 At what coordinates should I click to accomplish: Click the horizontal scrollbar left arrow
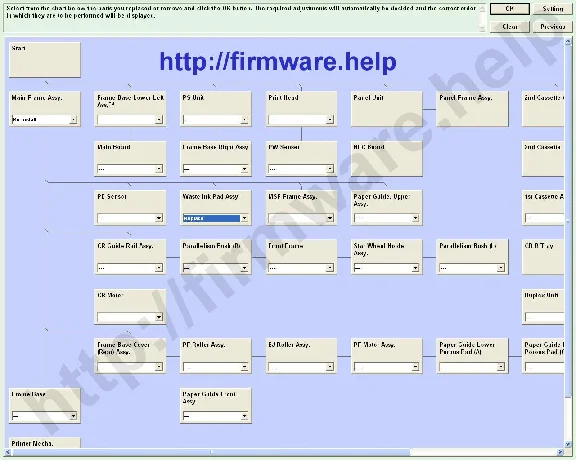(7, 452)
